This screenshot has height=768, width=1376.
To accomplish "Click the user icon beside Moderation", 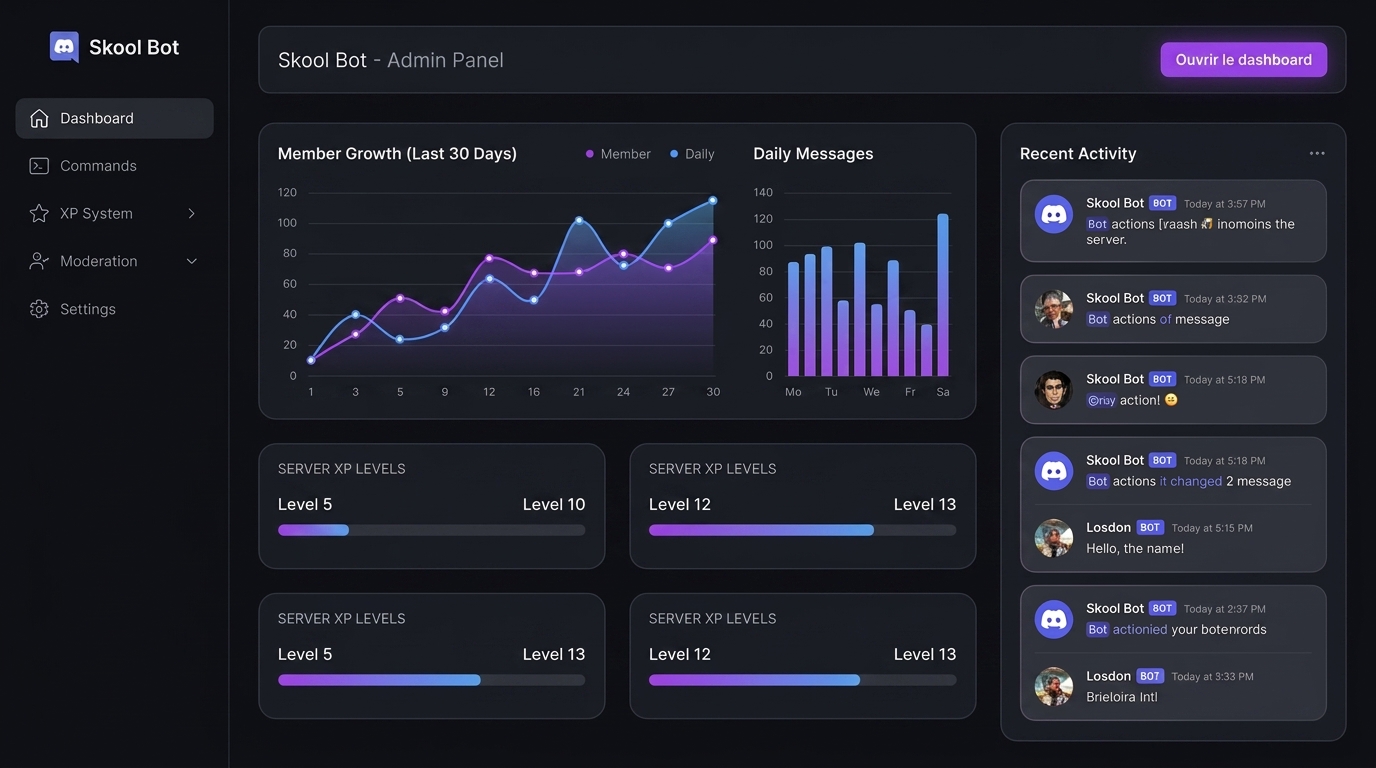I will tap(39, 261).
